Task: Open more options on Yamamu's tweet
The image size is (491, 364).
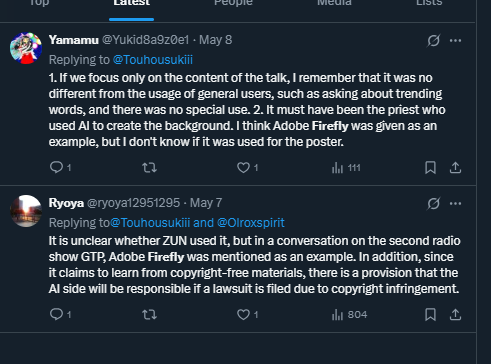Action: click(x=455, y=41)
